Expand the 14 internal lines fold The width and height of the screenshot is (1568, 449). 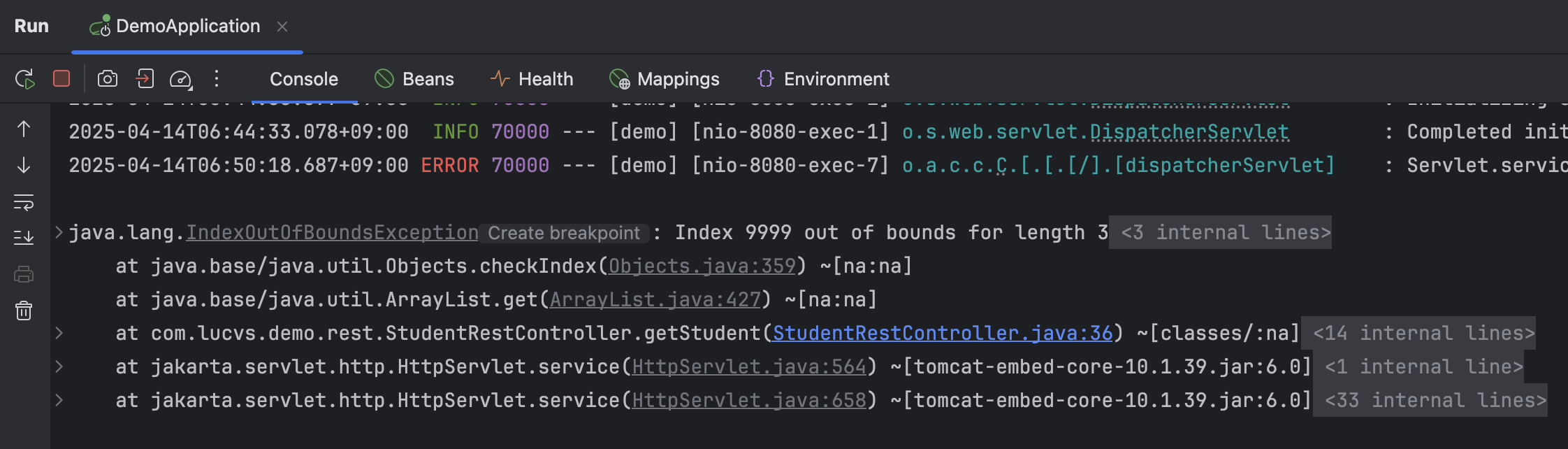(1423, 334)
